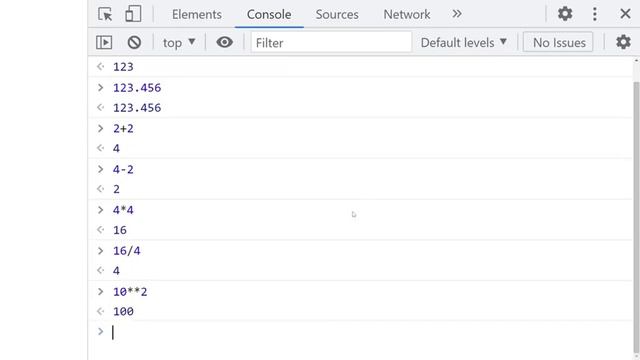Screen dimensions: 640x360
Task: Select the output value 100
Action: pyautogui.click(x=123, y=312)
